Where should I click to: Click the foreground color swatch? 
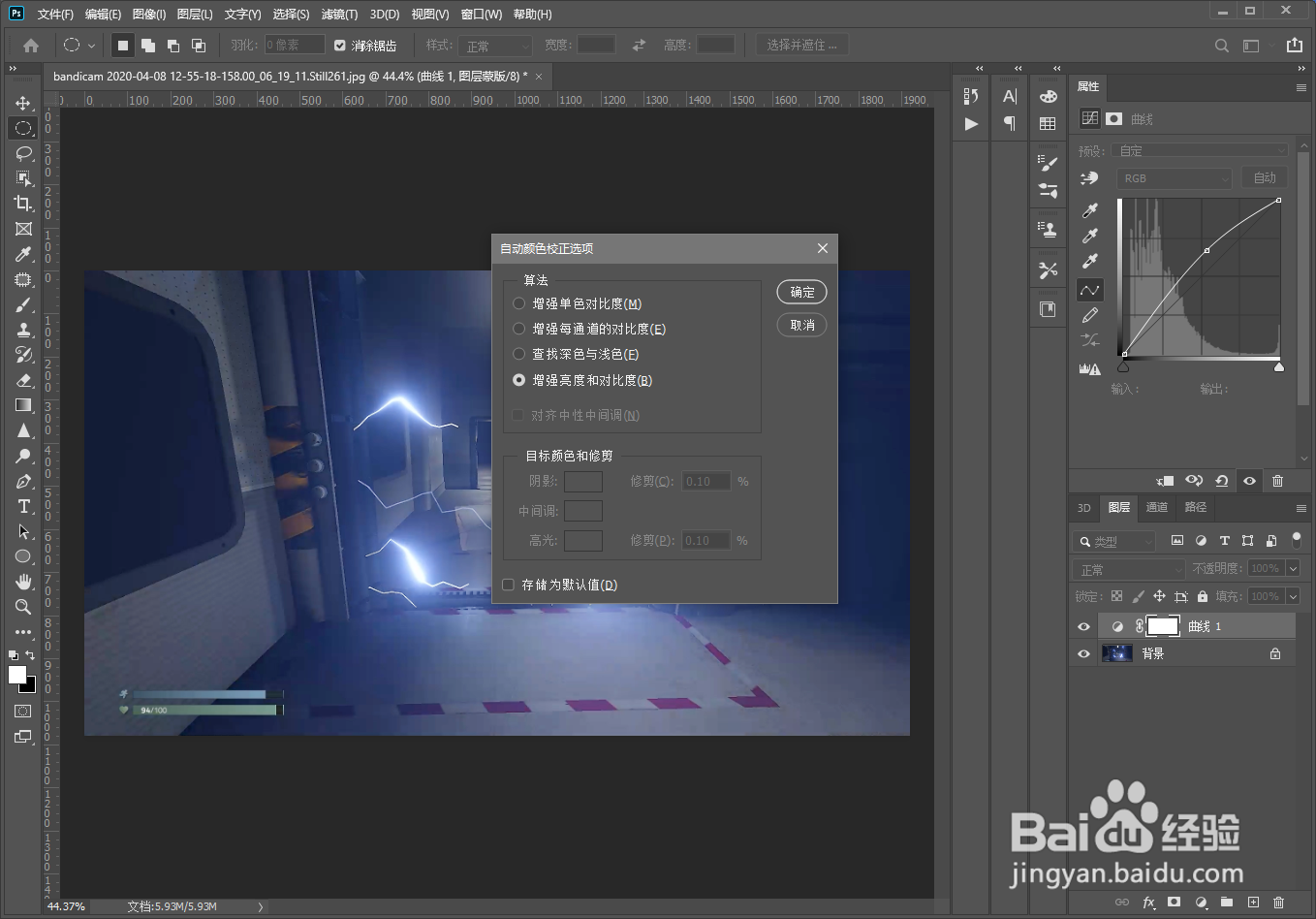tap(17, 675)
